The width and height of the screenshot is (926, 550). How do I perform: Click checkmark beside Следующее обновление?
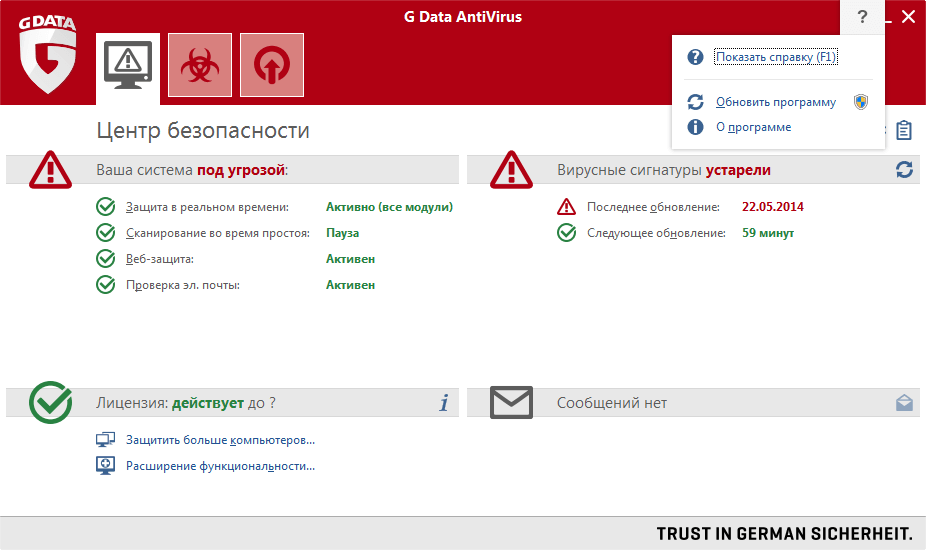(x=566, y=233)
